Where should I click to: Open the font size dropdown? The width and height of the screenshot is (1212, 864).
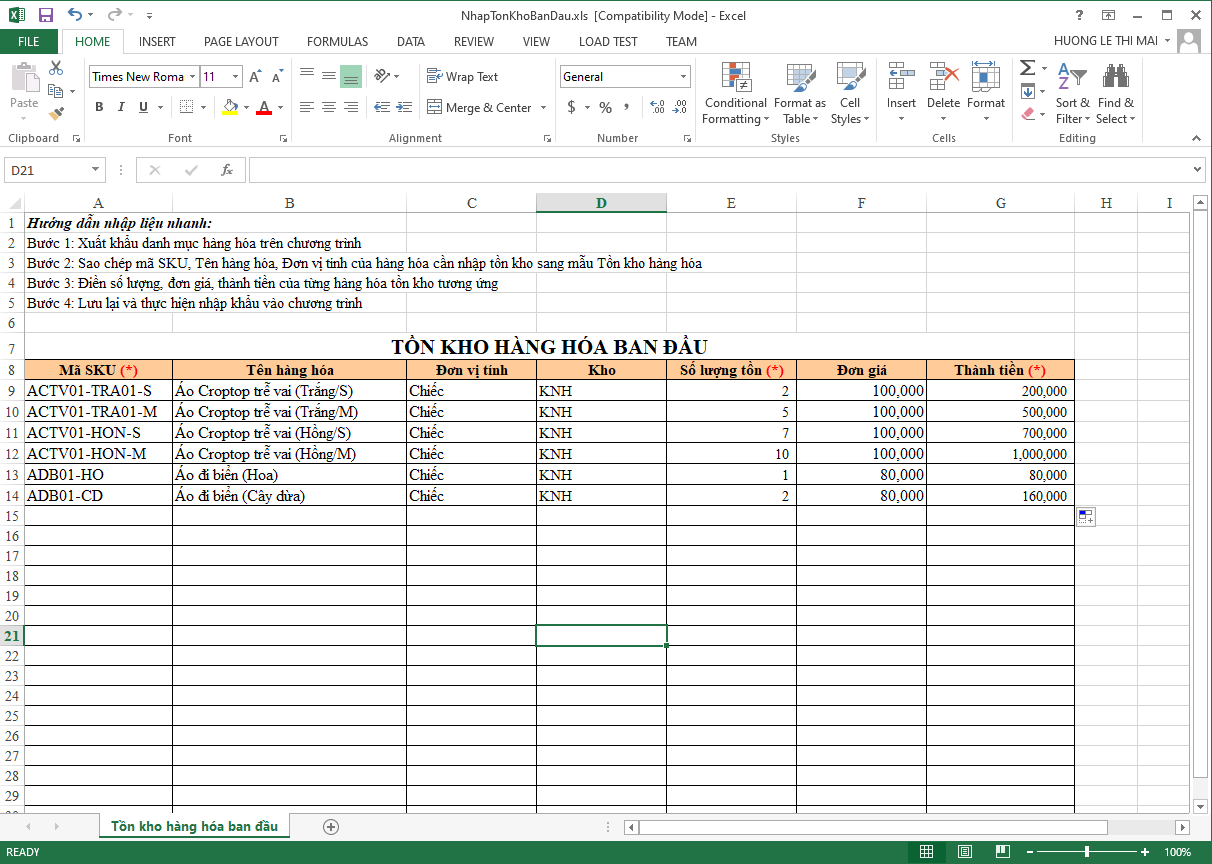236,77
